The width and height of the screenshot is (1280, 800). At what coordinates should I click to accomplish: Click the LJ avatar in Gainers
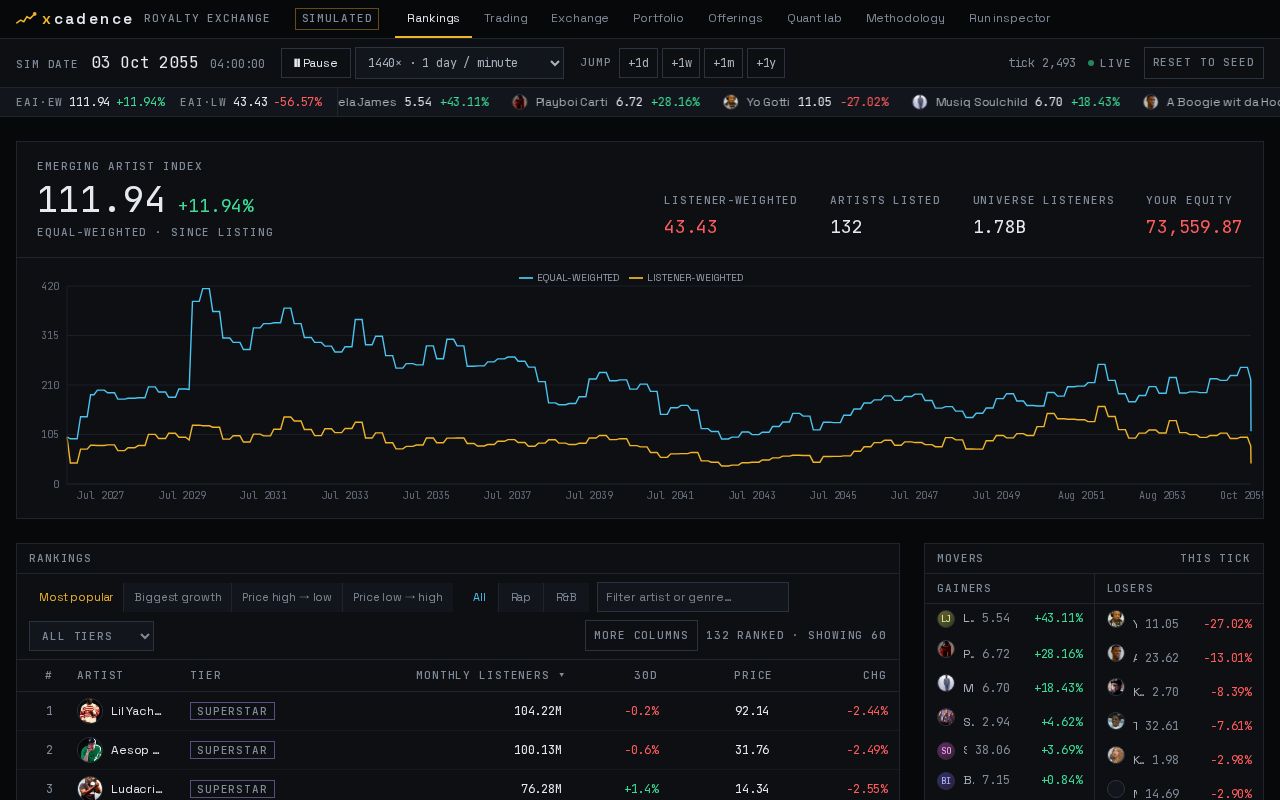946,619
